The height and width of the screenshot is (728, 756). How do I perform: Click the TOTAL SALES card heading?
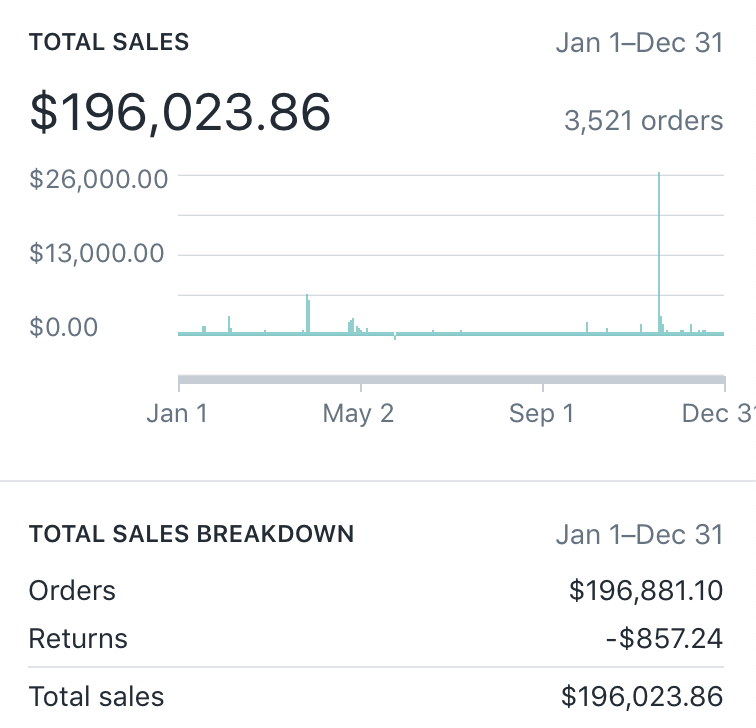(109, 42)
